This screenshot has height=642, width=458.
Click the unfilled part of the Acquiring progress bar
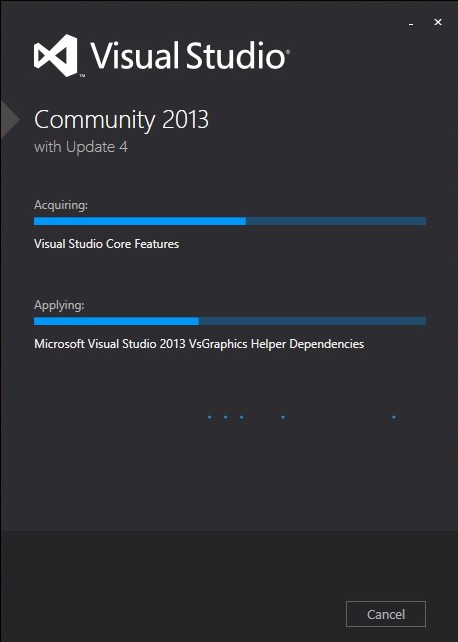pyautogui.click(x=336, y=221)
